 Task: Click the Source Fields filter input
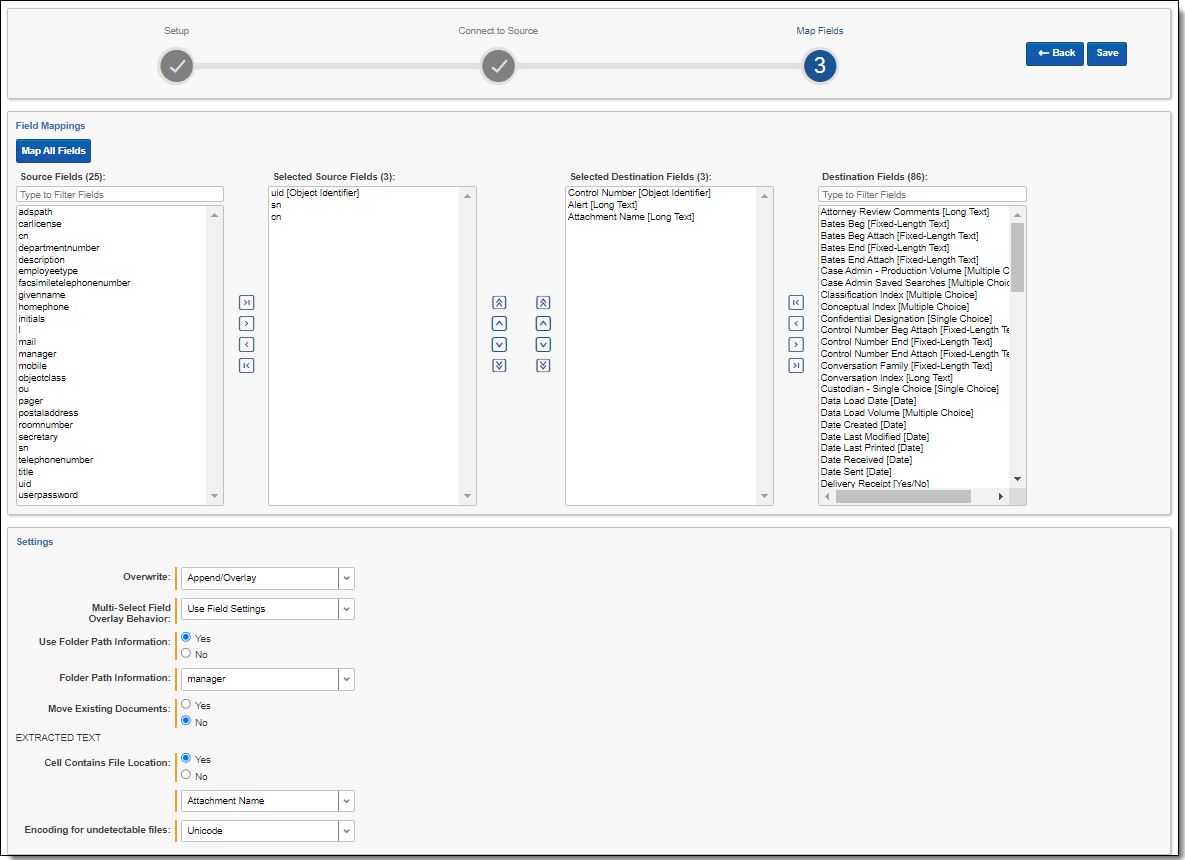tap(120, 195)
